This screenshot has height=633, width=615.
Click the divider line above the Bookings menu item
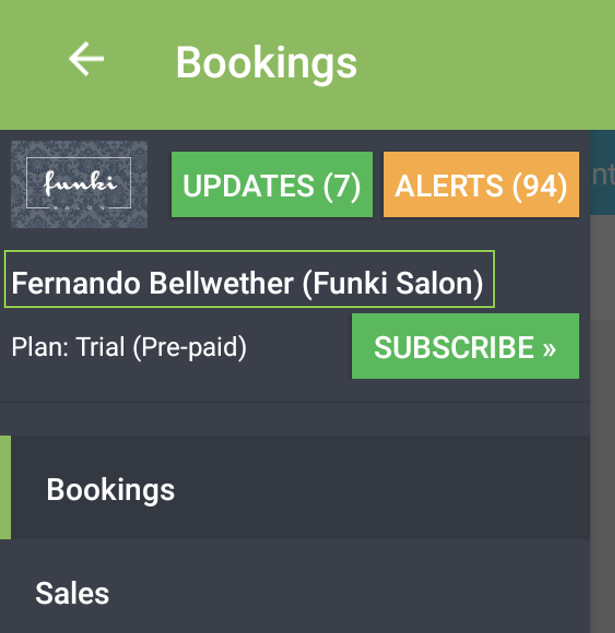click(x=294, y=402)
